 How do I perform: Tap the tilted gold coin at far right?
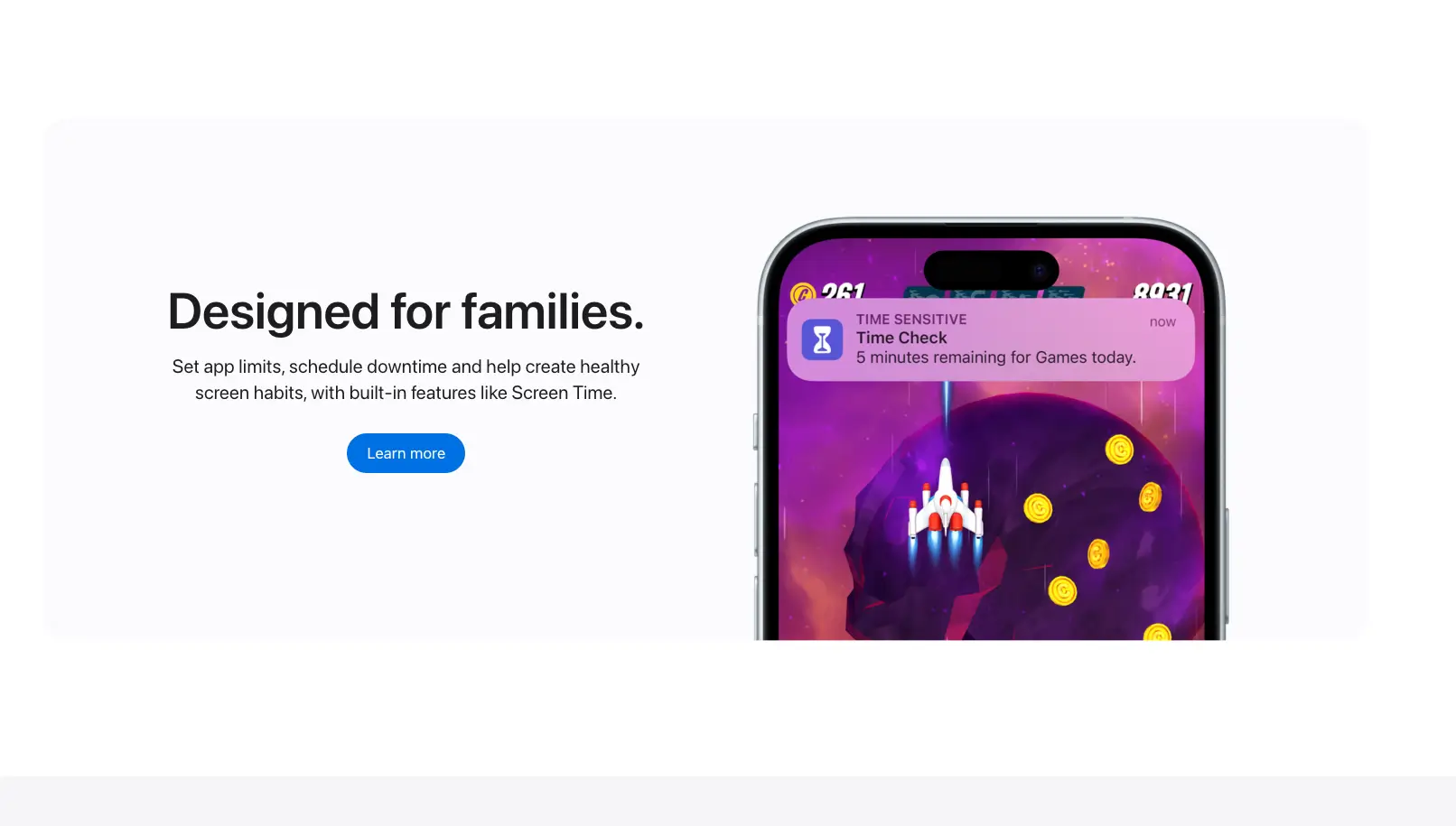pos(1150,497)
